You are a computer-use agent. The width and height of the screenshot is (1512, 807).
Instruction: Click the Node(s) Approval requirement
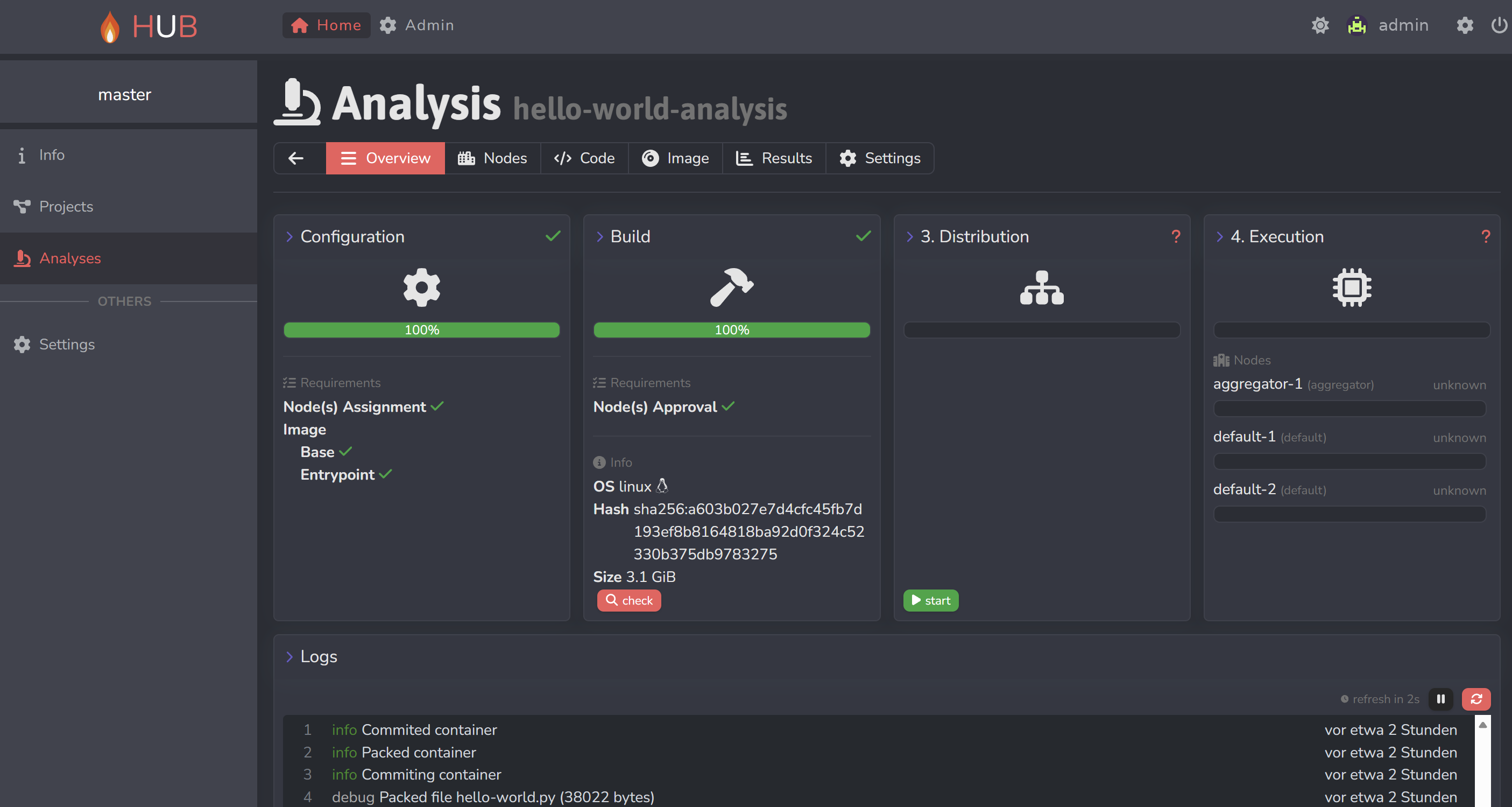pyautogui.click(x=655, y=406)
